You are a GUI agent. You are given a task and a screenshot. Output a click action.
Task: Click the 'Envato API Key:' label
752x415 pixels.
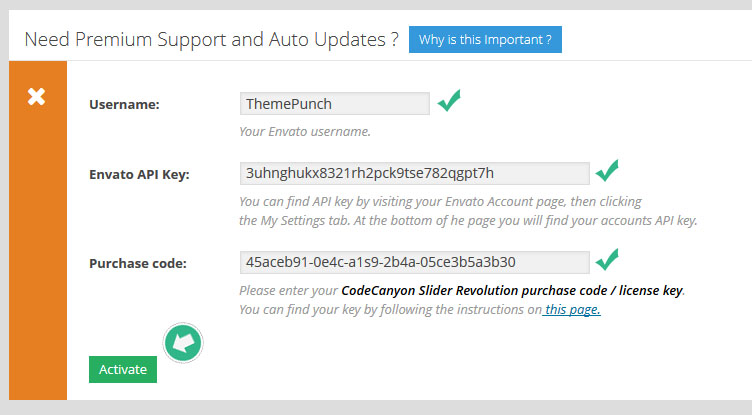tap(139, 174)
